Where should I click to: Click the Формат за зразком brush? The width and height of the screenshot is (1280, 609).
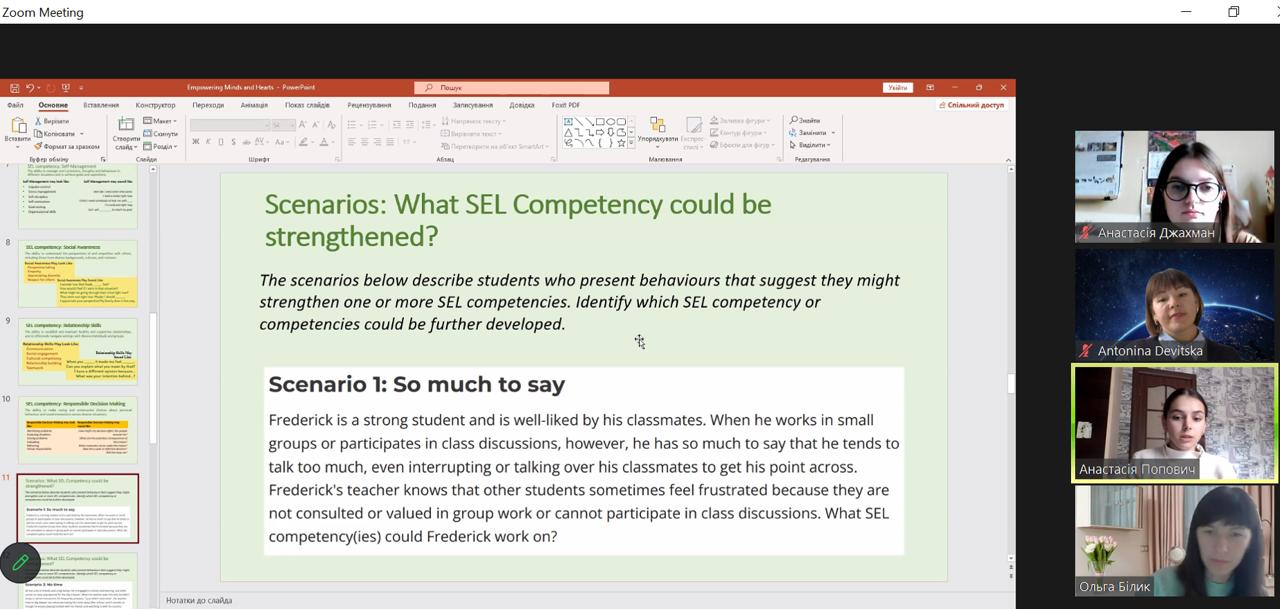tap(38, 146)
